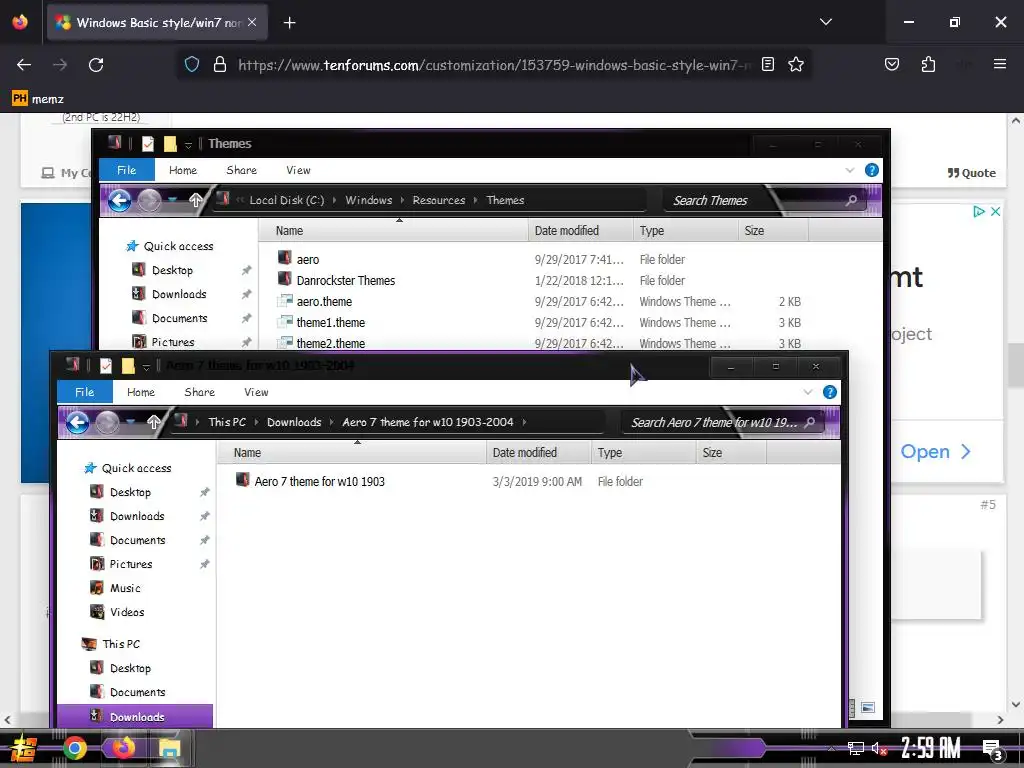
Task: Select highlighted Downloads under This PC
Action: 135,716
